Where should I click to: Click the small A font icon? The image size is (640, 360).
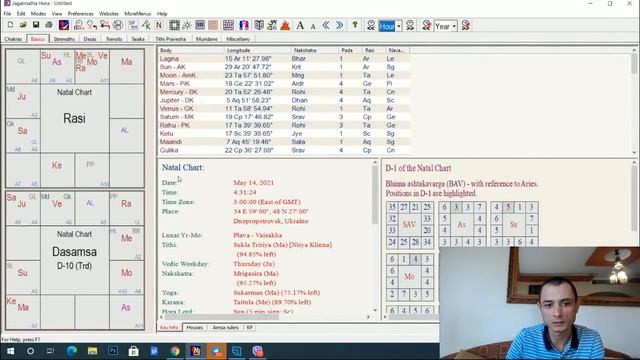click(313, 26)
